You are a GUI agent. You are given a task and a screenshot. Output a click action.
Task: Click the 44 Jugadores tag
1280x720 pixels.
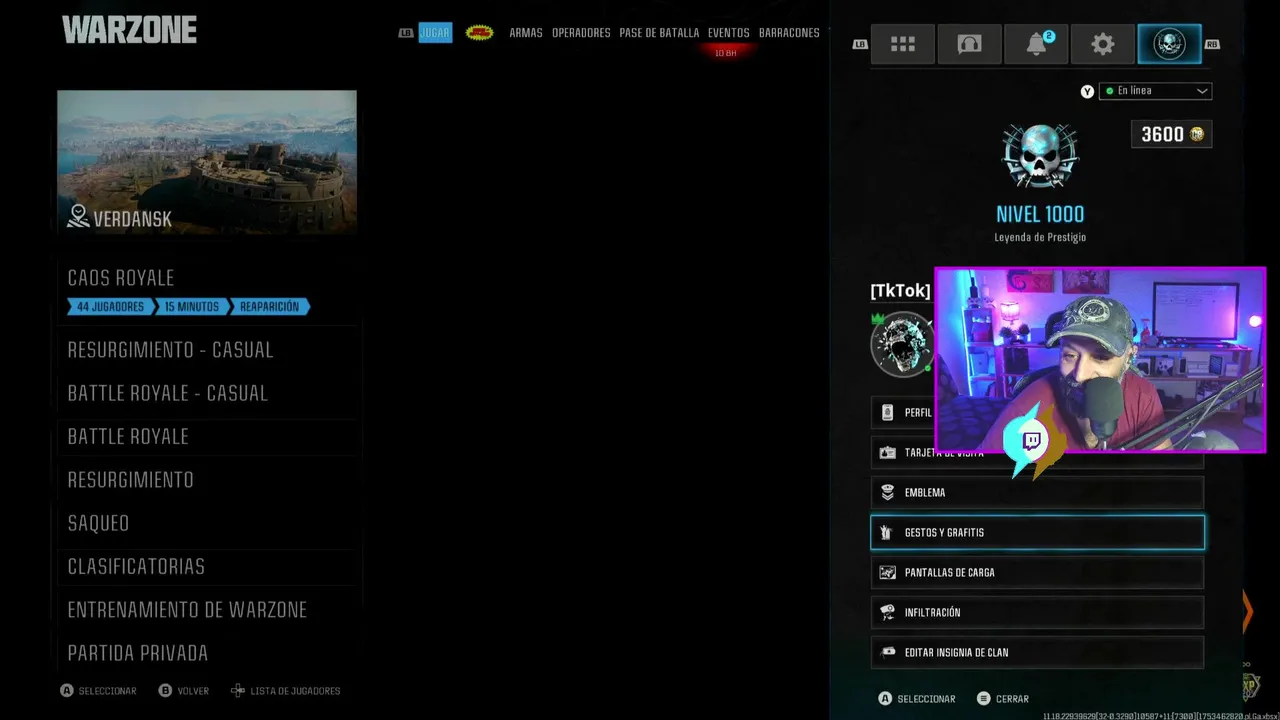(110, 307)
